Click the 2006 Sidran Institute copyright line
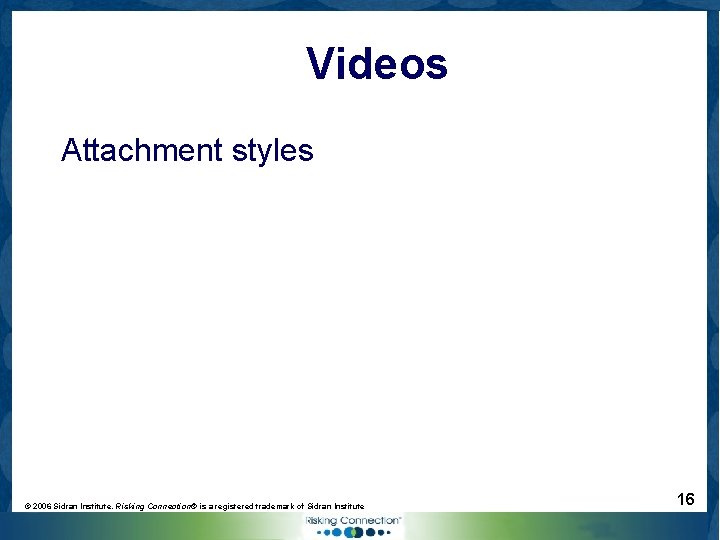The width and height of the screenshot is (720, 540). click(x=194, y=506)
